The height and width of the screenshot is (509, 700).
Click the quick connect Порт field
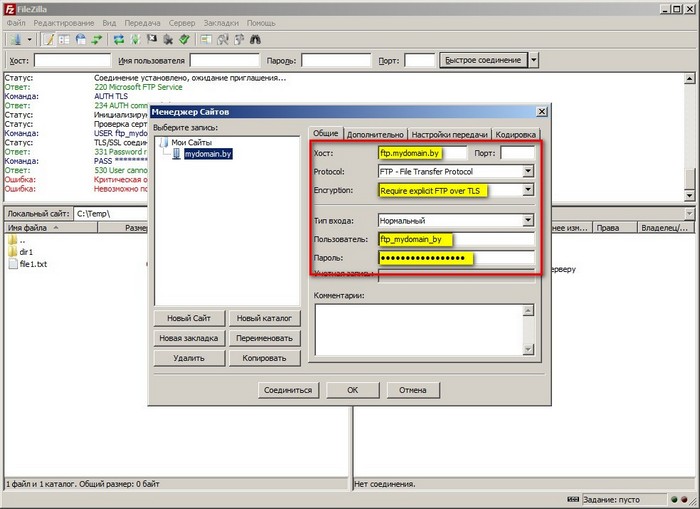point(420,60)
